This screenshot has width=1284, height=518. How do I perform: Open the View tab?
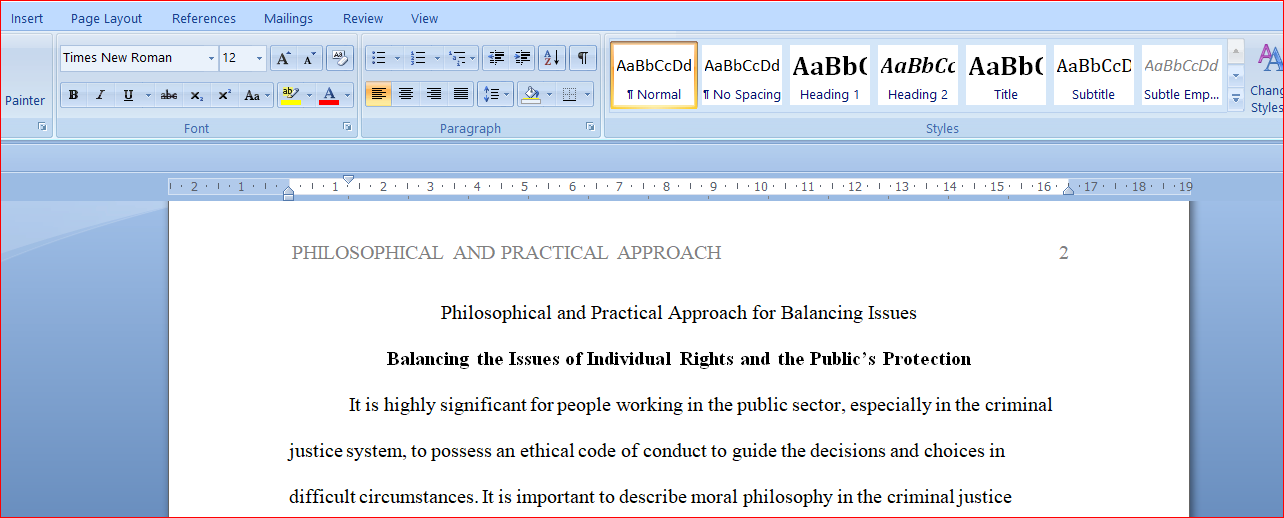(425, 18)
